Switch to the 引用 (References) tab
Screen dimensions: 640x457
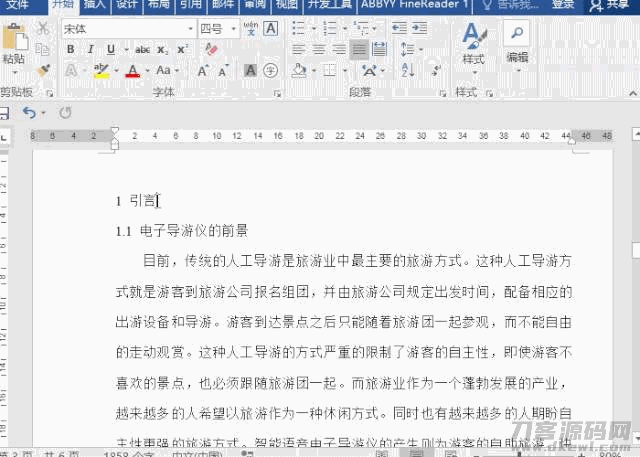pyautogui.click(x=191, y=5)
